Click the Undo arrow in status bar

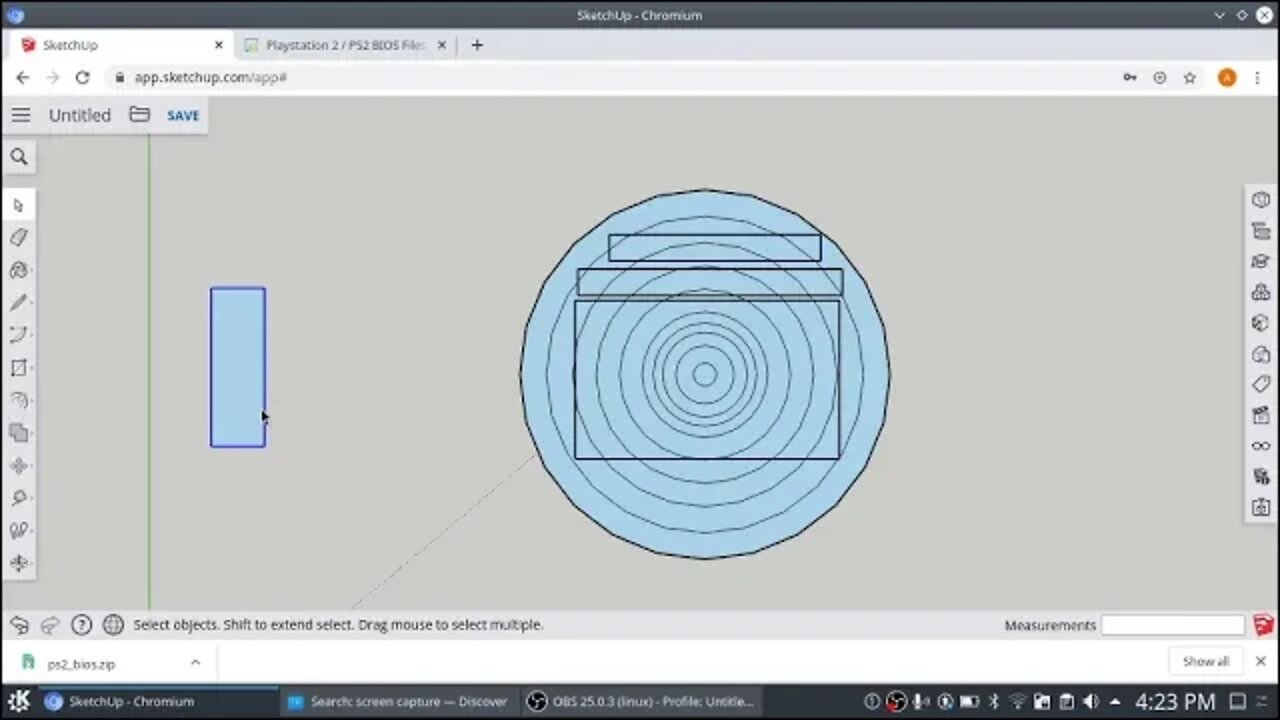(19, 625)
